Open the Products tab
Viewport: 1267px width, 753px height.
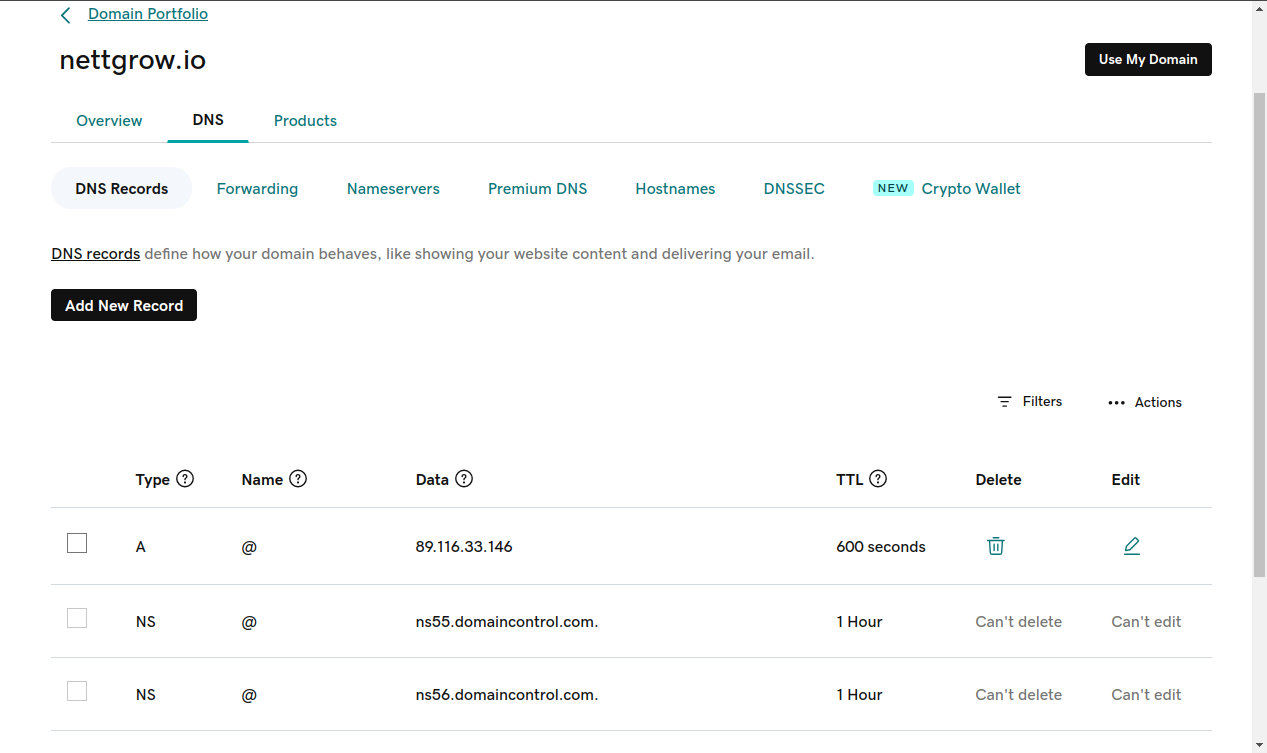(305, 121)
